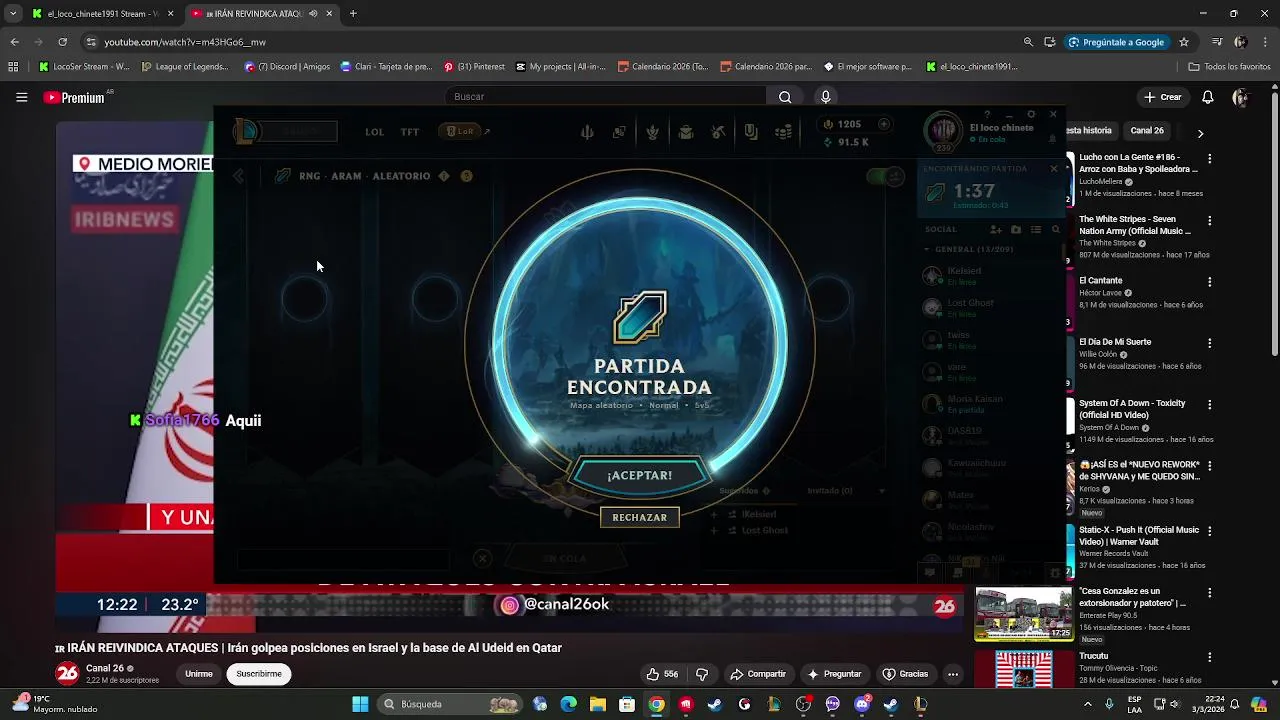Open the profile cards icon in client header
1280x720 pixels.
[x=620, y=132]
